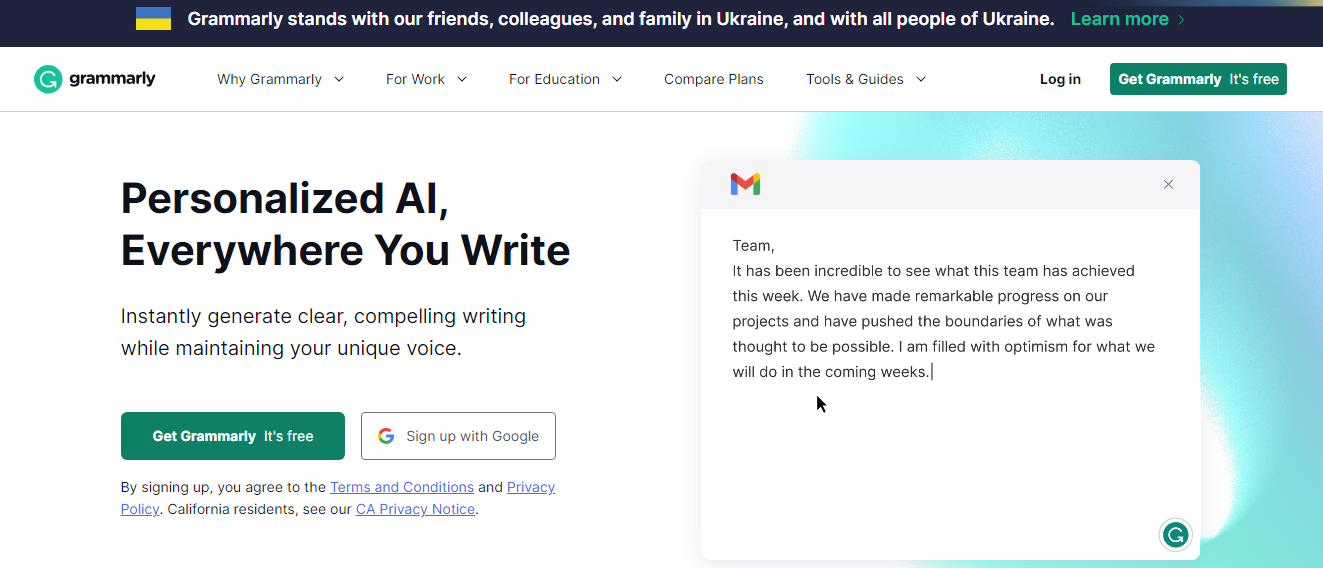1323x568 pixels.
Task: View the CA Privacy Notice
Action: click(415, 509)
